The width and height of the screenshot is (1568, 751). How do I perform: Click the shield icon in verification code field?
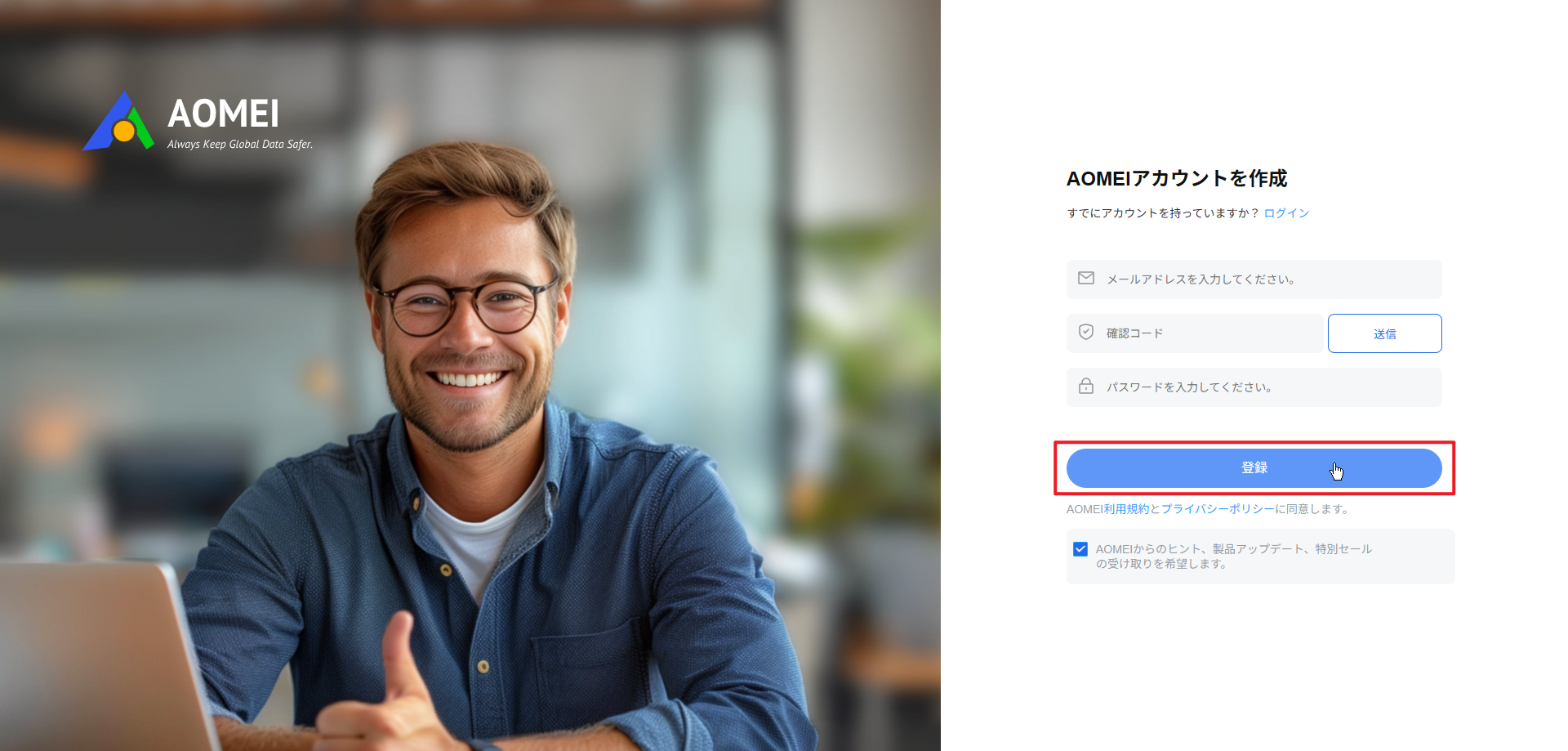[1086, 332]
